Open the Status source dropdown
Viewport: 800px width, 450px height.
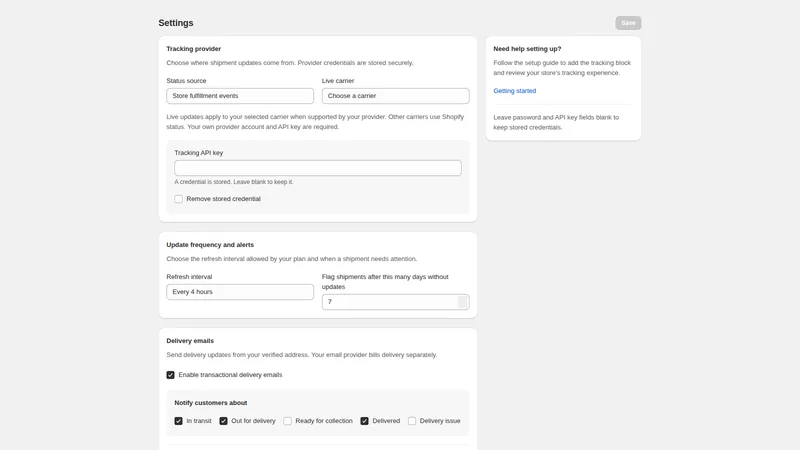pyautogui.click(x=240, y=96)
